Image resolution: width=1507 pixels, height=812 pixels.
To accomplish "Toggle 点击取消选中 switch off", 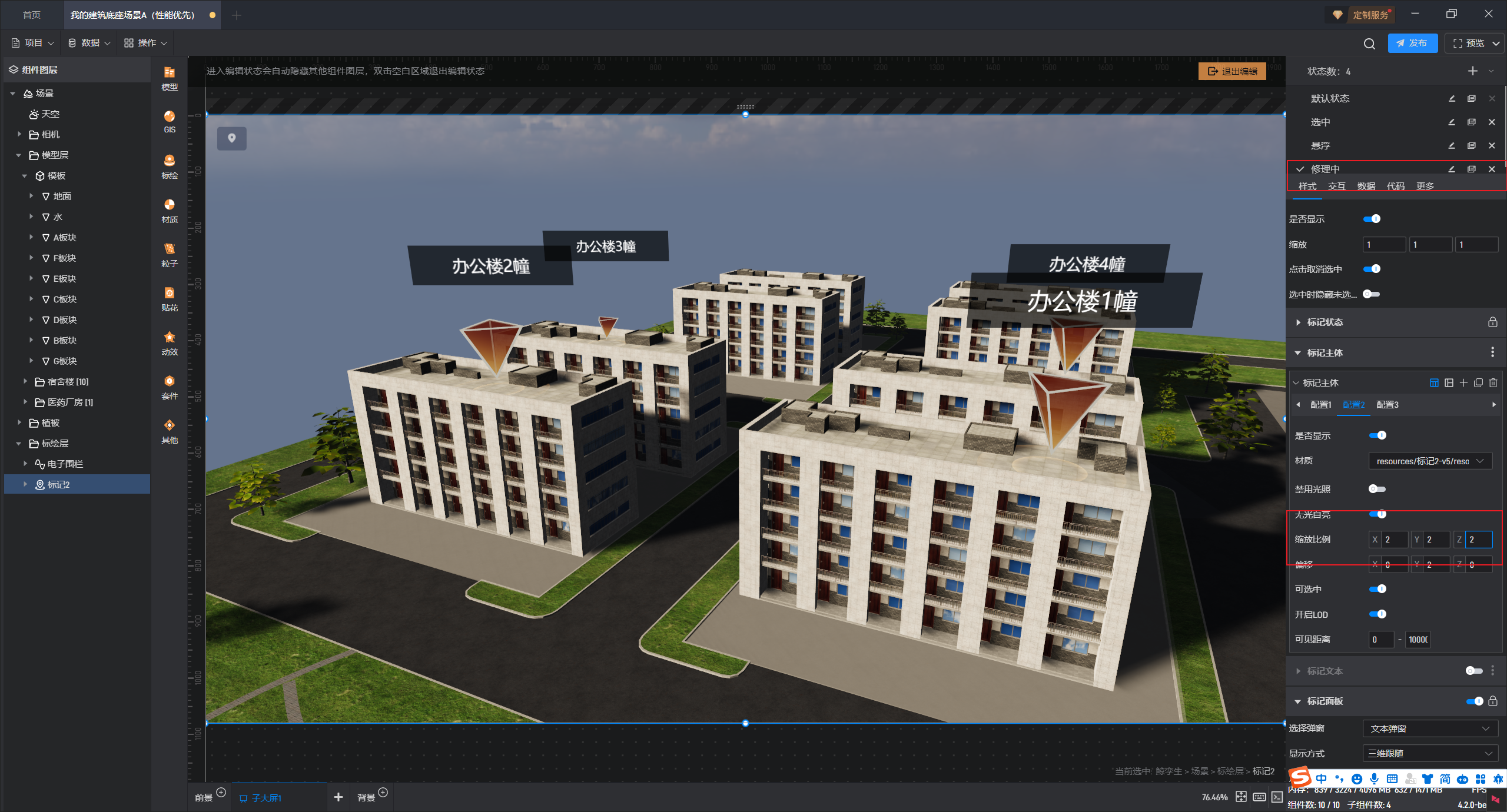I will (x=1372, y=269).
